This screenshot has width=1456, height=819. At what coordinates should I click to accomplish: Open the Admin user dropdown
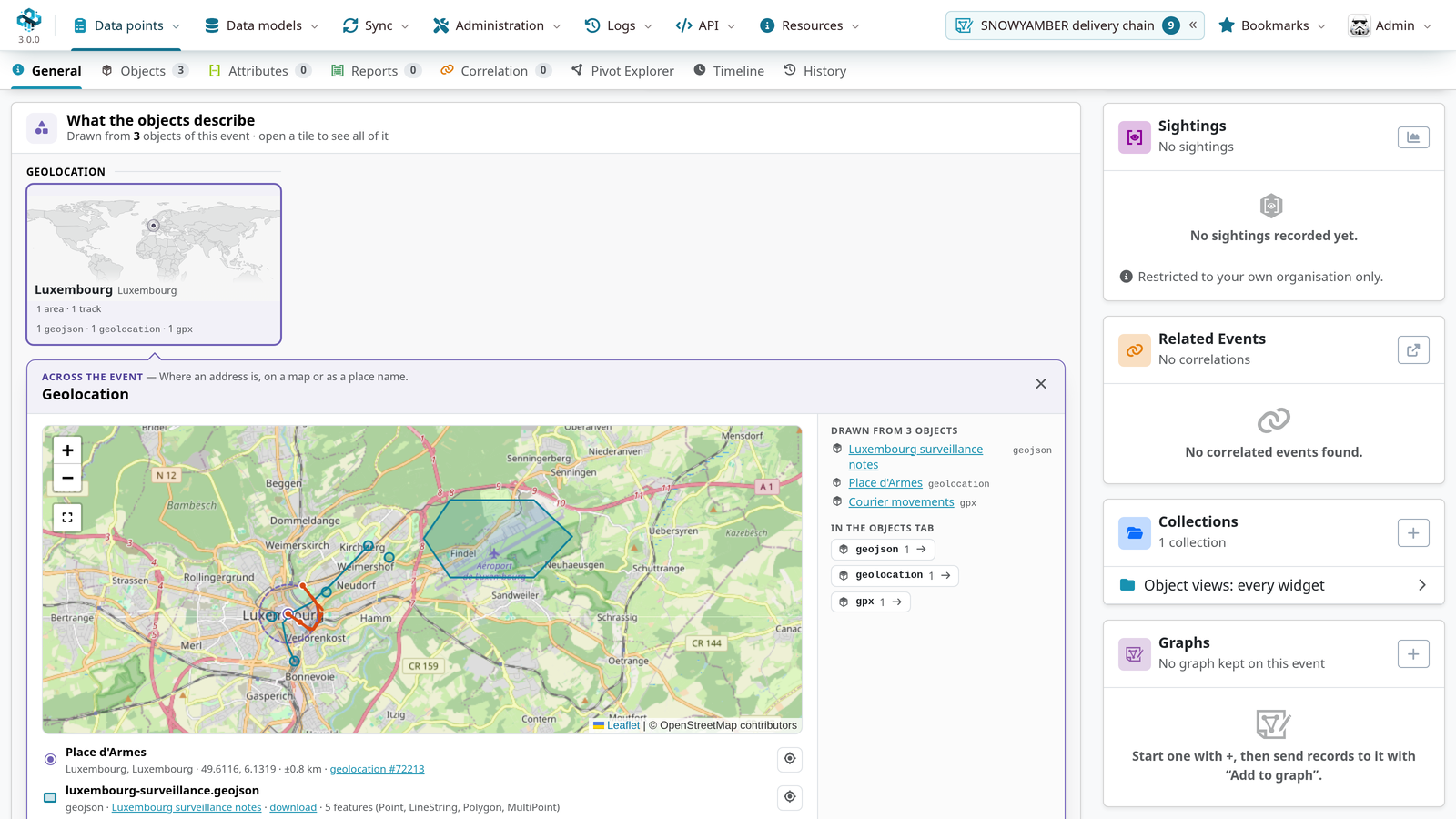pyautogui.click(x=1390, y=25)
